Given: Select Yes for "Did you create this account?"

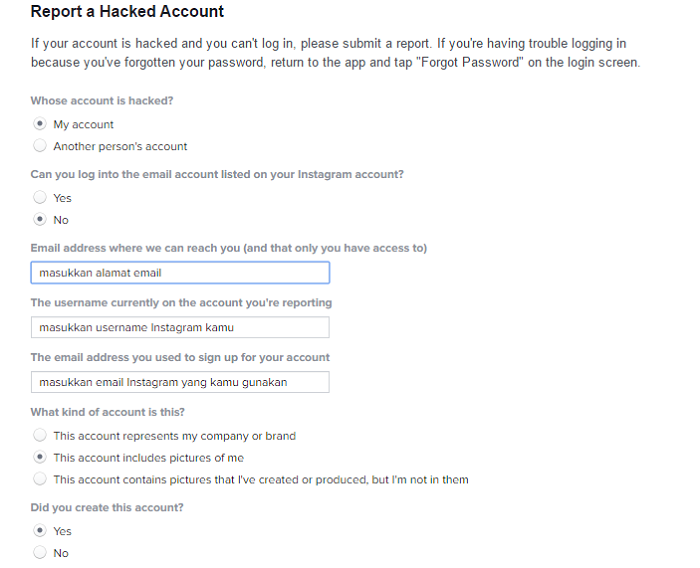Looking at the screenshot, I should (40, 531).
